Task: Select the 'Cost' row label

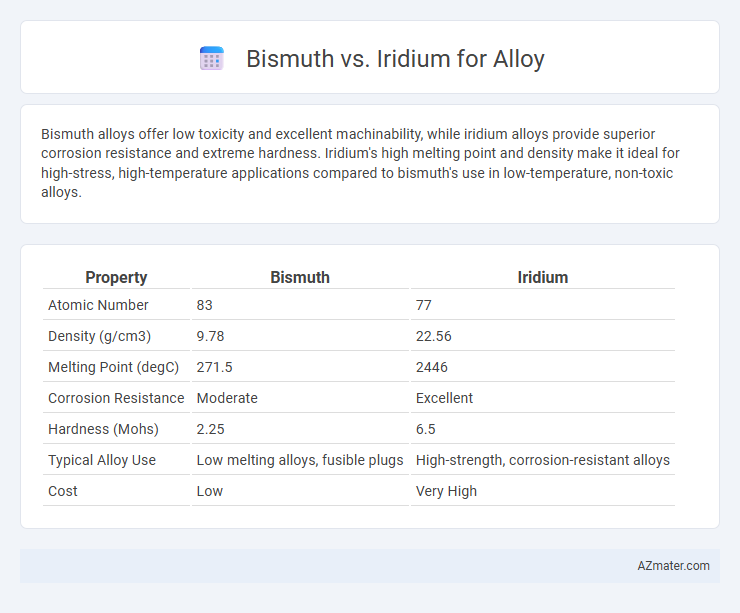Action: coord(62,491)
